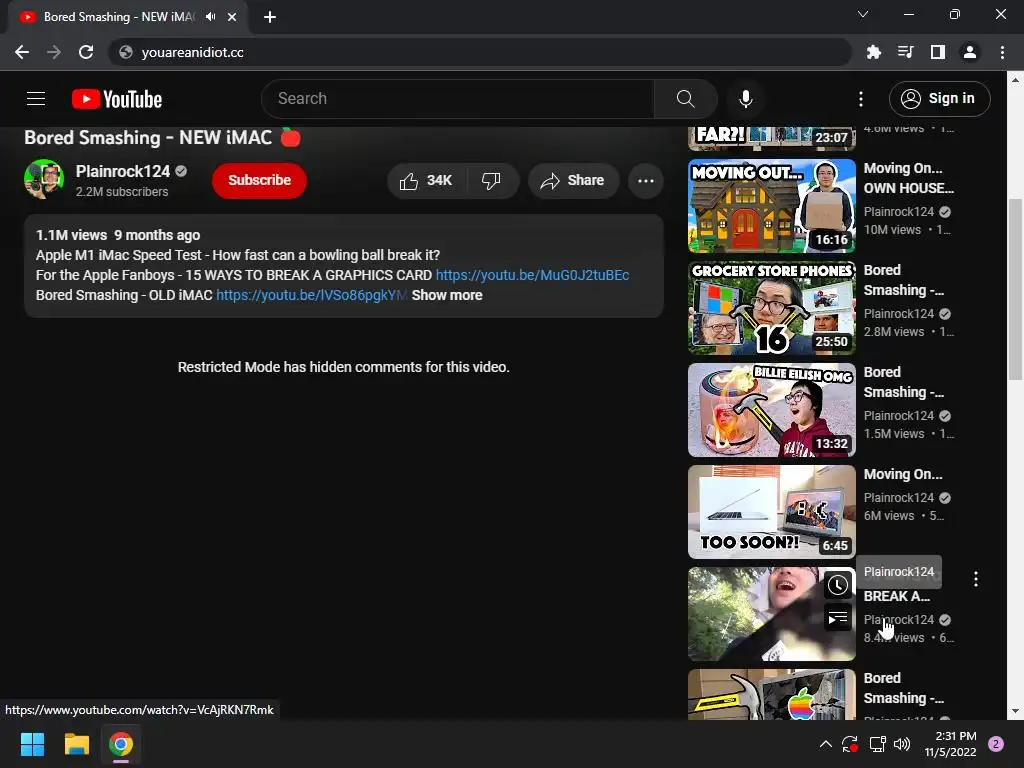The width and height of the screenshot is (1024, 768).
Task: Open YouTube settings three-dot menu
Action: (x=861, y=99)
